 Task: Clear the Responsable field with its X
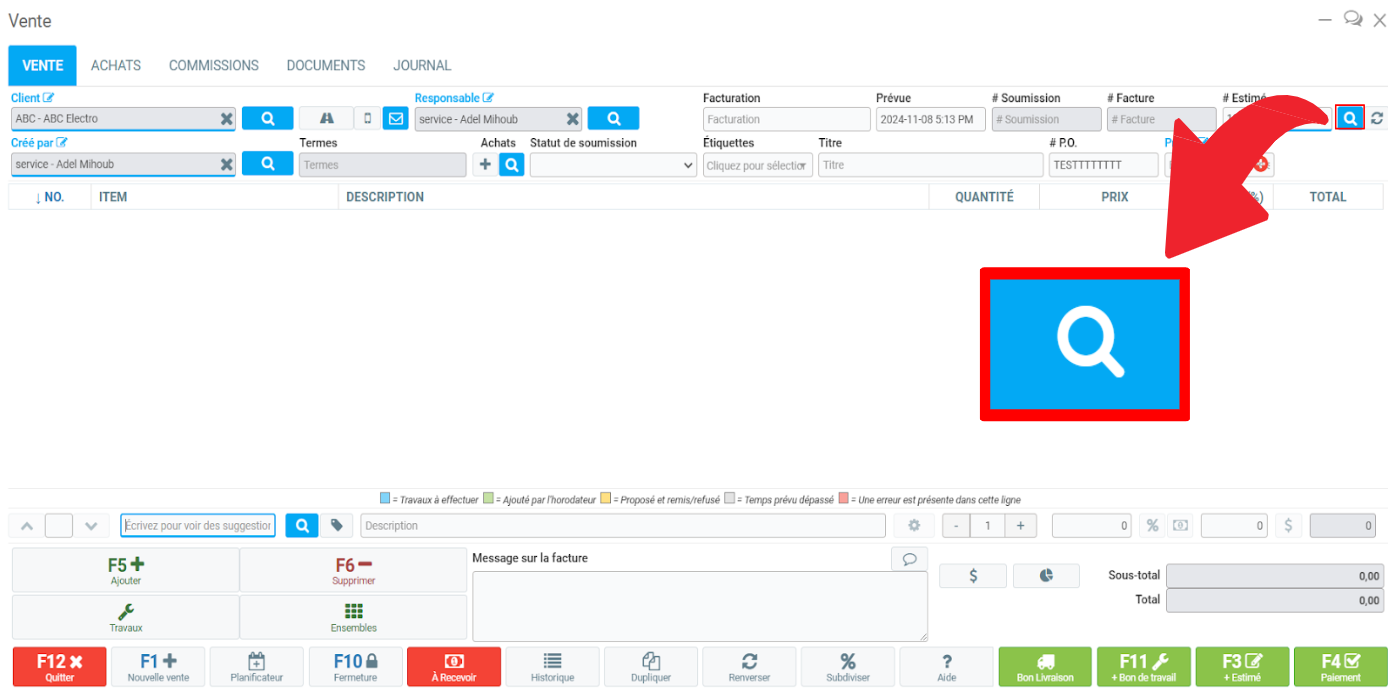click(x=572, y=119)
